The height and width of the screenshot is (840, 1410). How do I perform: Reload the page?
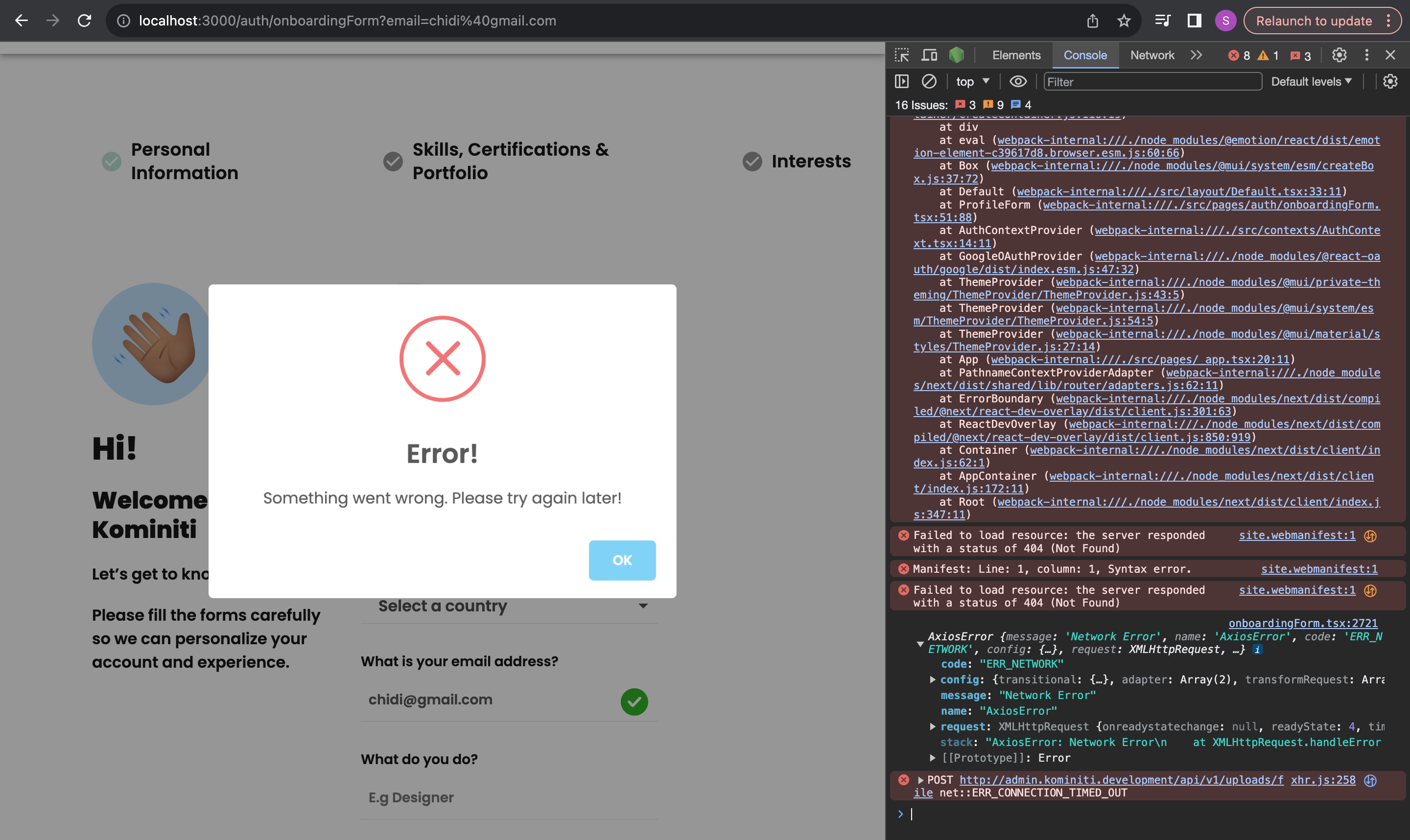pyautogui.click(x=84, y=21)
